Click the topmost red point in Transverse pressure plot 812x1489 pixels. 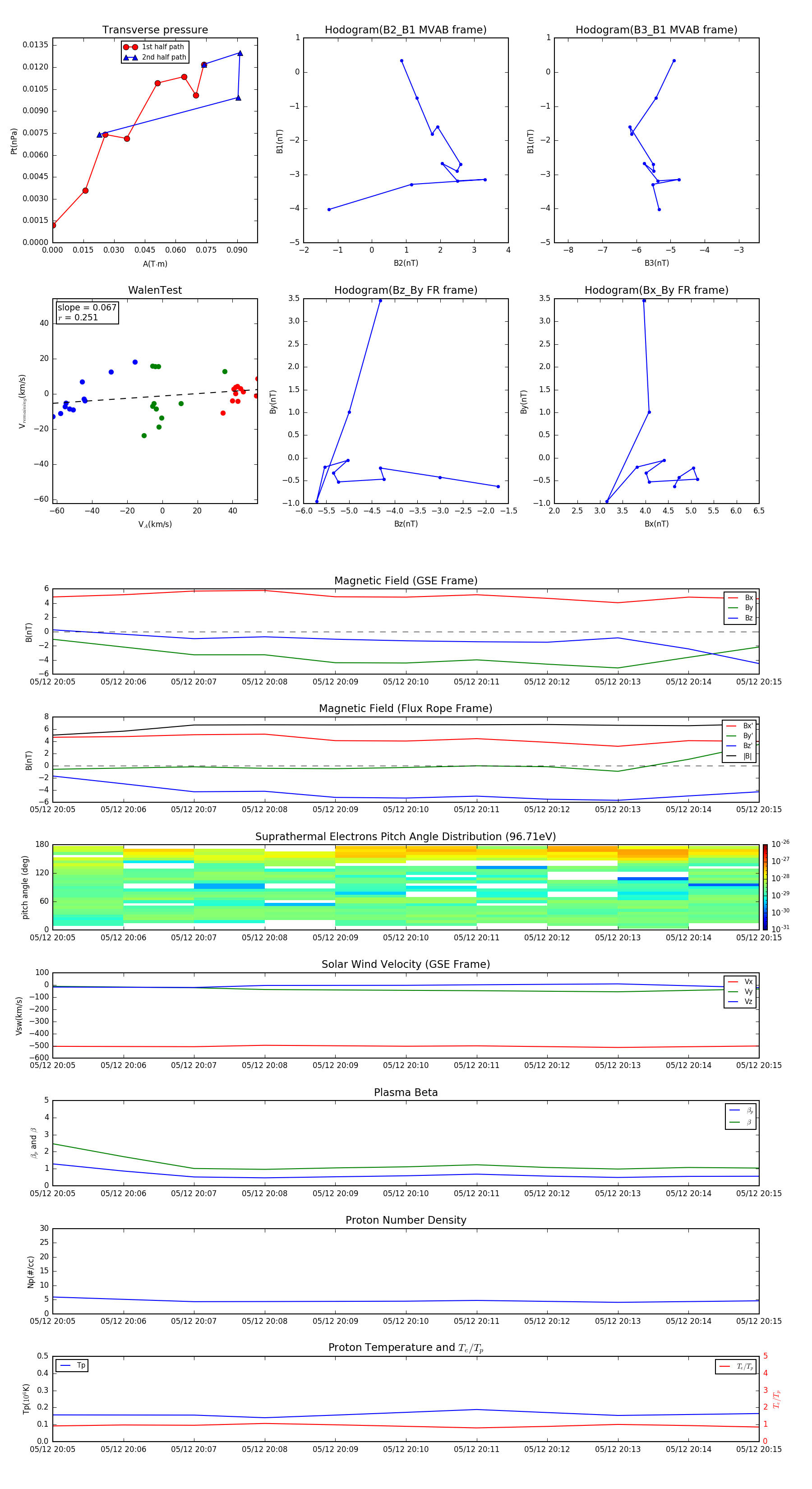tap(204, 65)
